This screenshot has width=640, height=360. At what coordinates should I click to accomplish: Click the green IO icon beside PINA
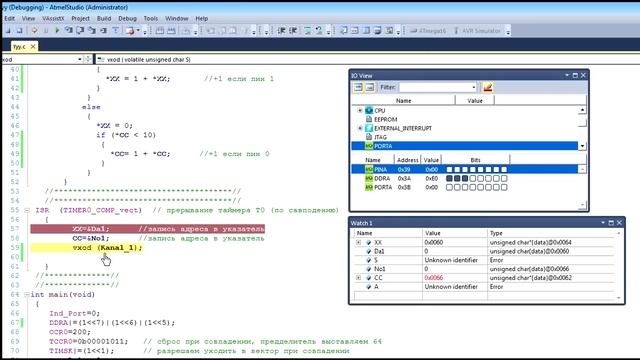tap(369, 169)
